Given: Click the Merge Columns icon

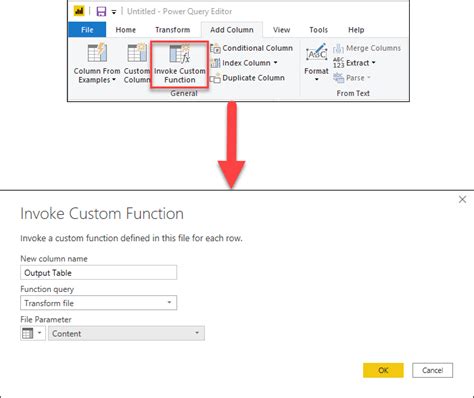Looking at the screenshot, I should [x=338, y=48].
